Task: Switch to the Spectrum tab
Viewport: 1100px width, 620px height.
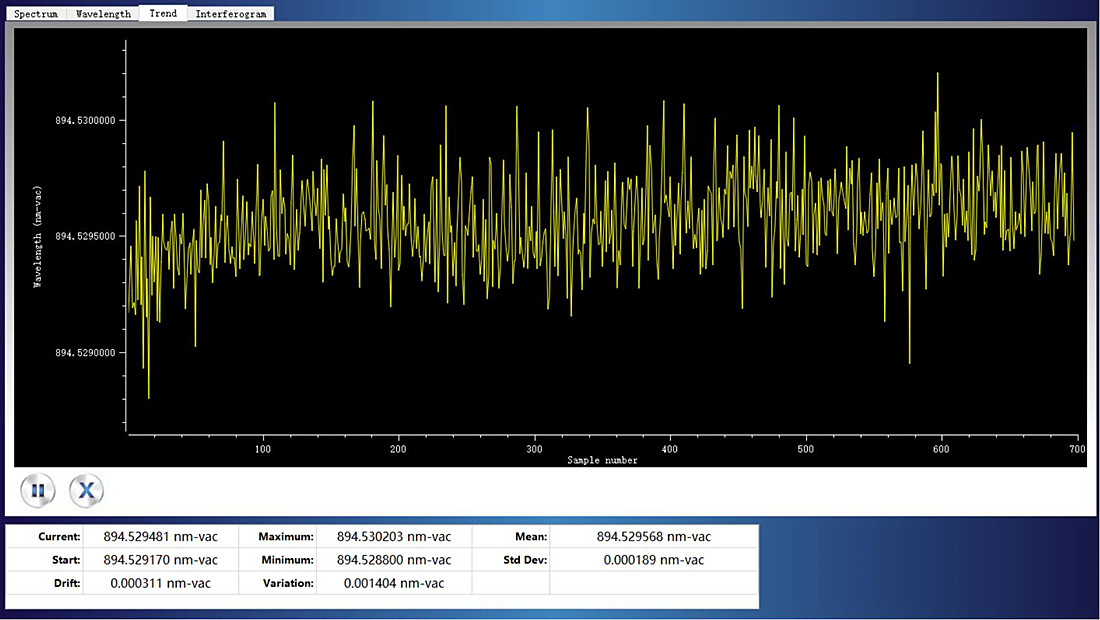Action: tap(36, 14)
